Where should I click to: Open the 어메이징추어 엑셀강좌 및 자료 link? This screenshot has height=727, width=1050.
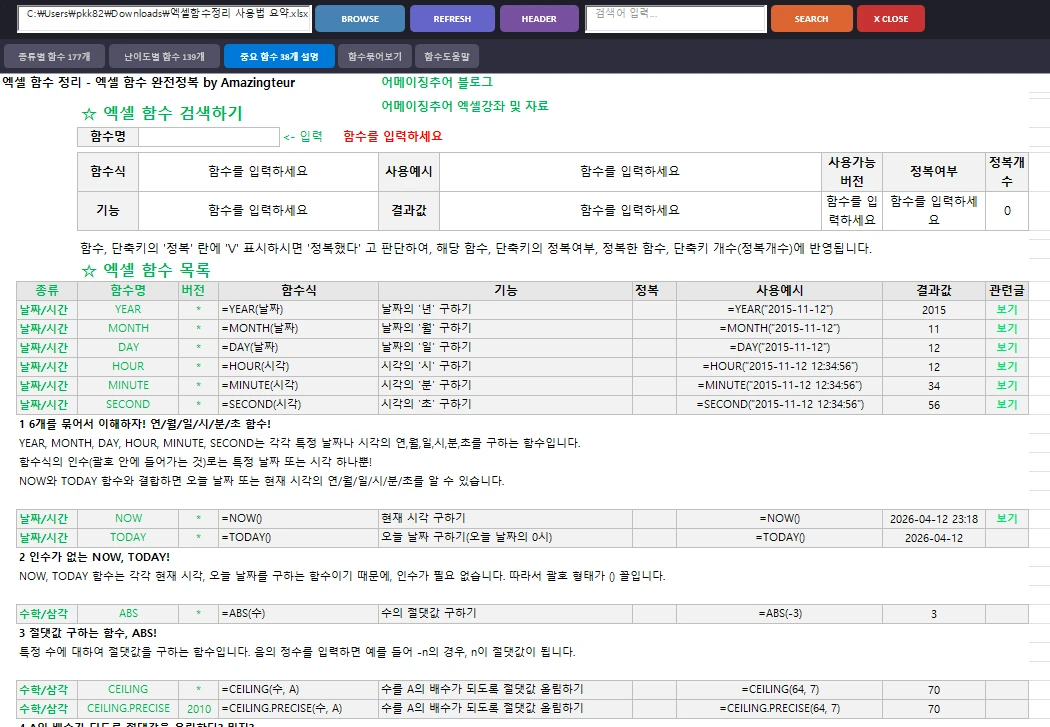tap(465, 106)
